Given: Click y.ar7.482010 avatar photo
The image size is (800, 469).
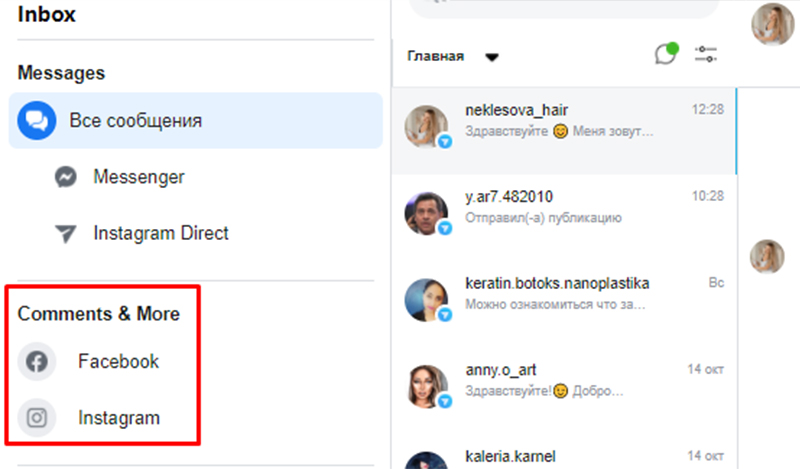Looking at the screenshot, I should 427,213.
